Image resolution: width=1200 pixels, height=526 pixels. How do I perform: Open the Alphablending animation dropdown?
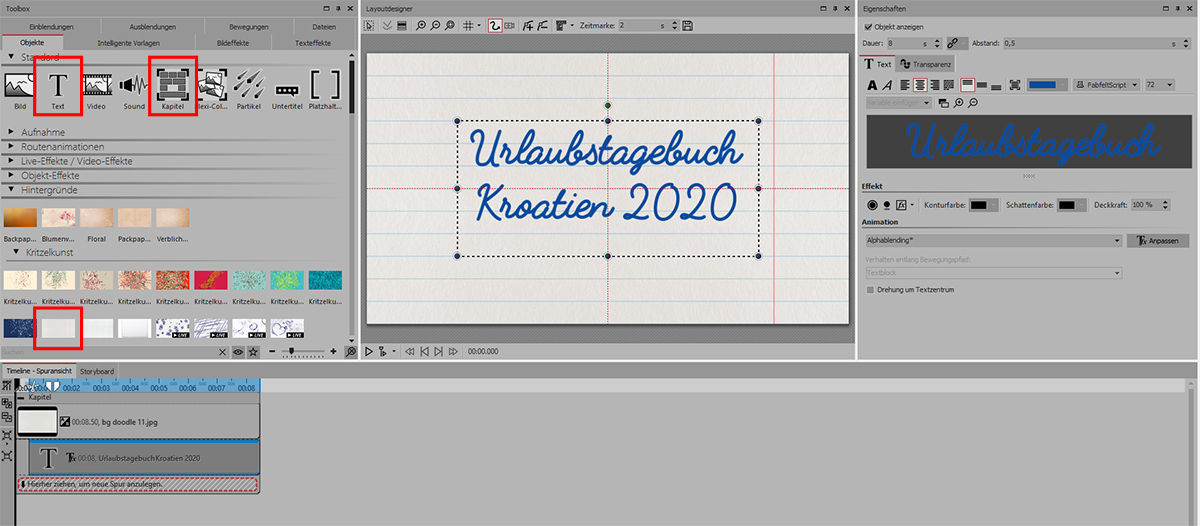1116,241
